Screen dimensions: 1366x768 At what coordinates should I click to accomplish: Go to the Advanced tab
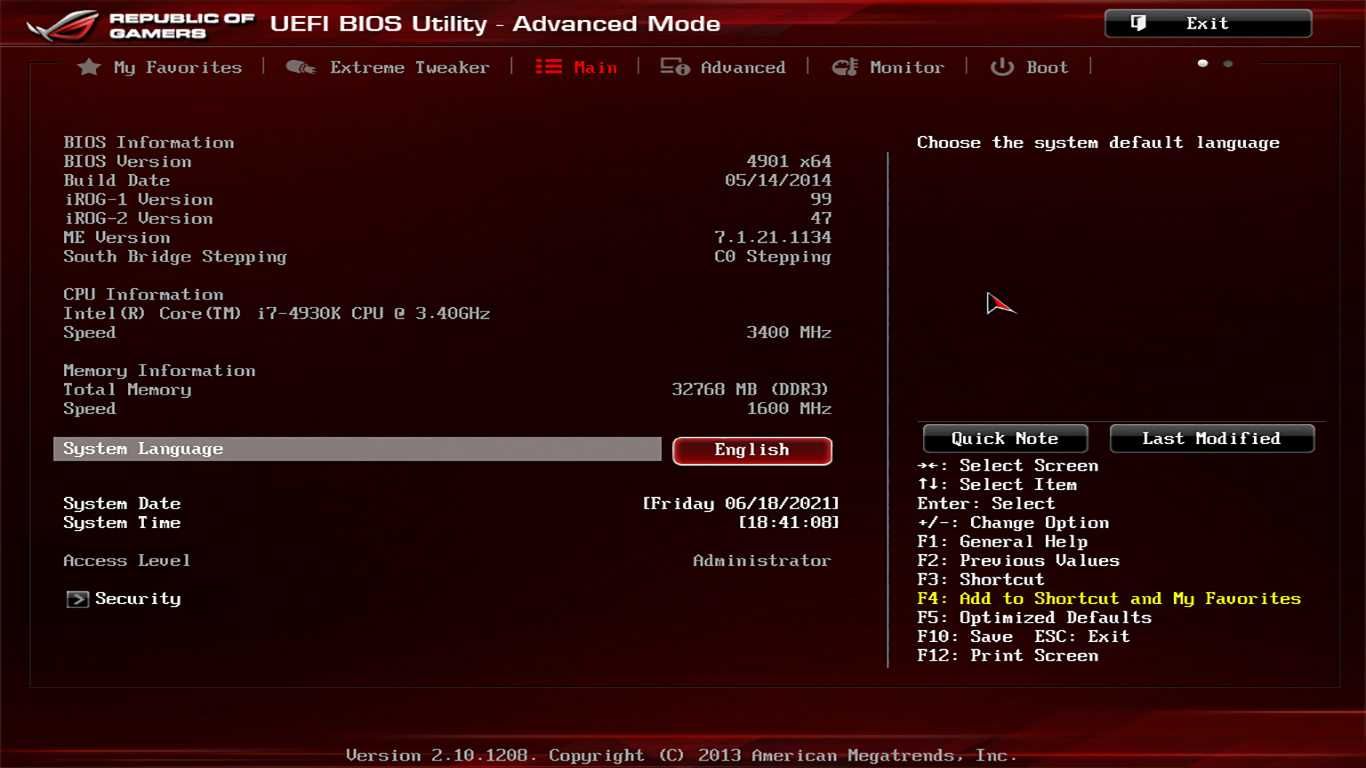pyautogui.click(x=742, y=67)
